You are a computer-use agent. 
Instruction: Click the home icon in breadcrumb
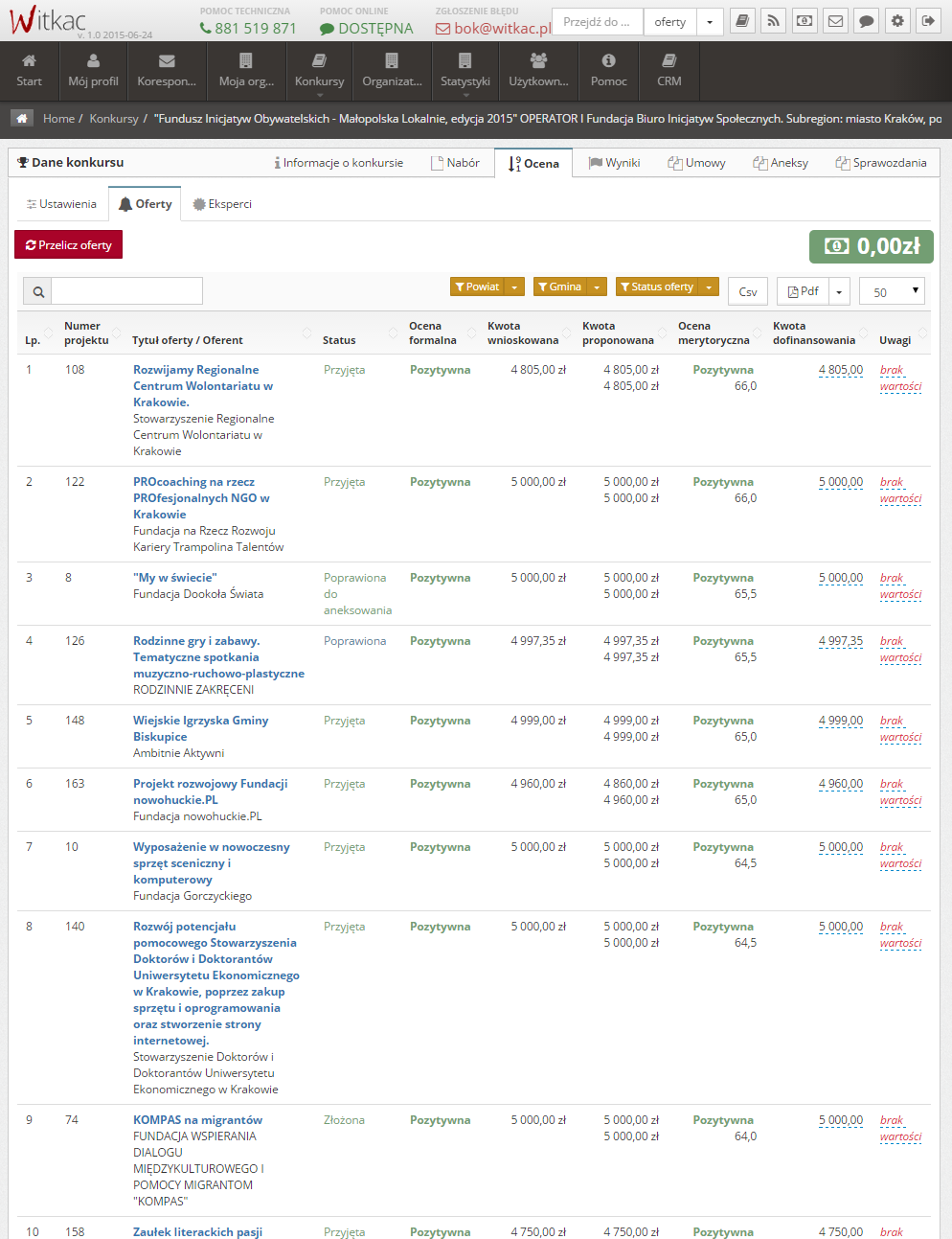pyautogui.click(x=22, y=118)
